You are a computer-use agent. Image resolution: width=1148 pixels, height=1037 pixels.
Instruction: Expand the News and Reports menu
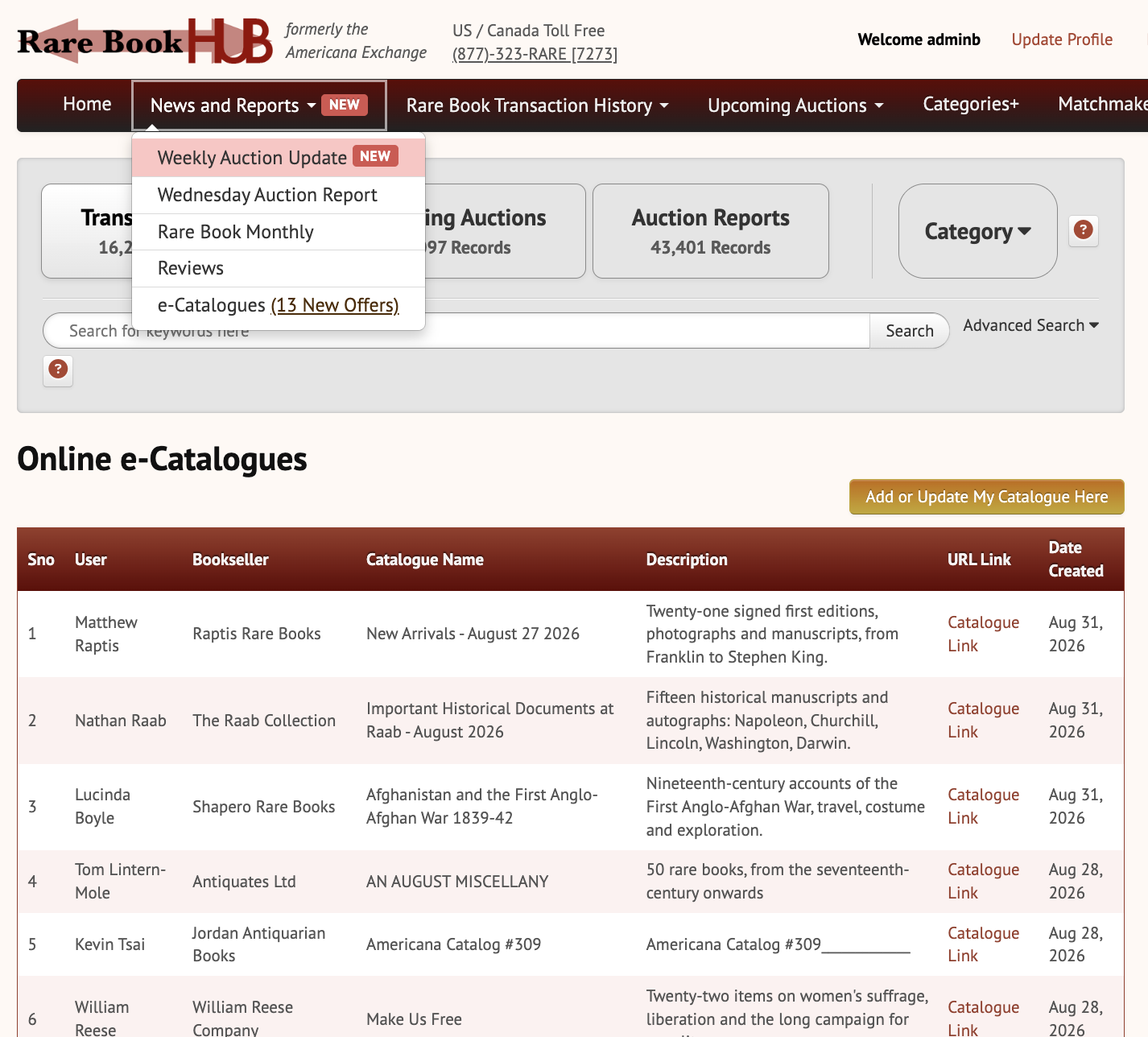pyautogui.click(x=259, y=105)
